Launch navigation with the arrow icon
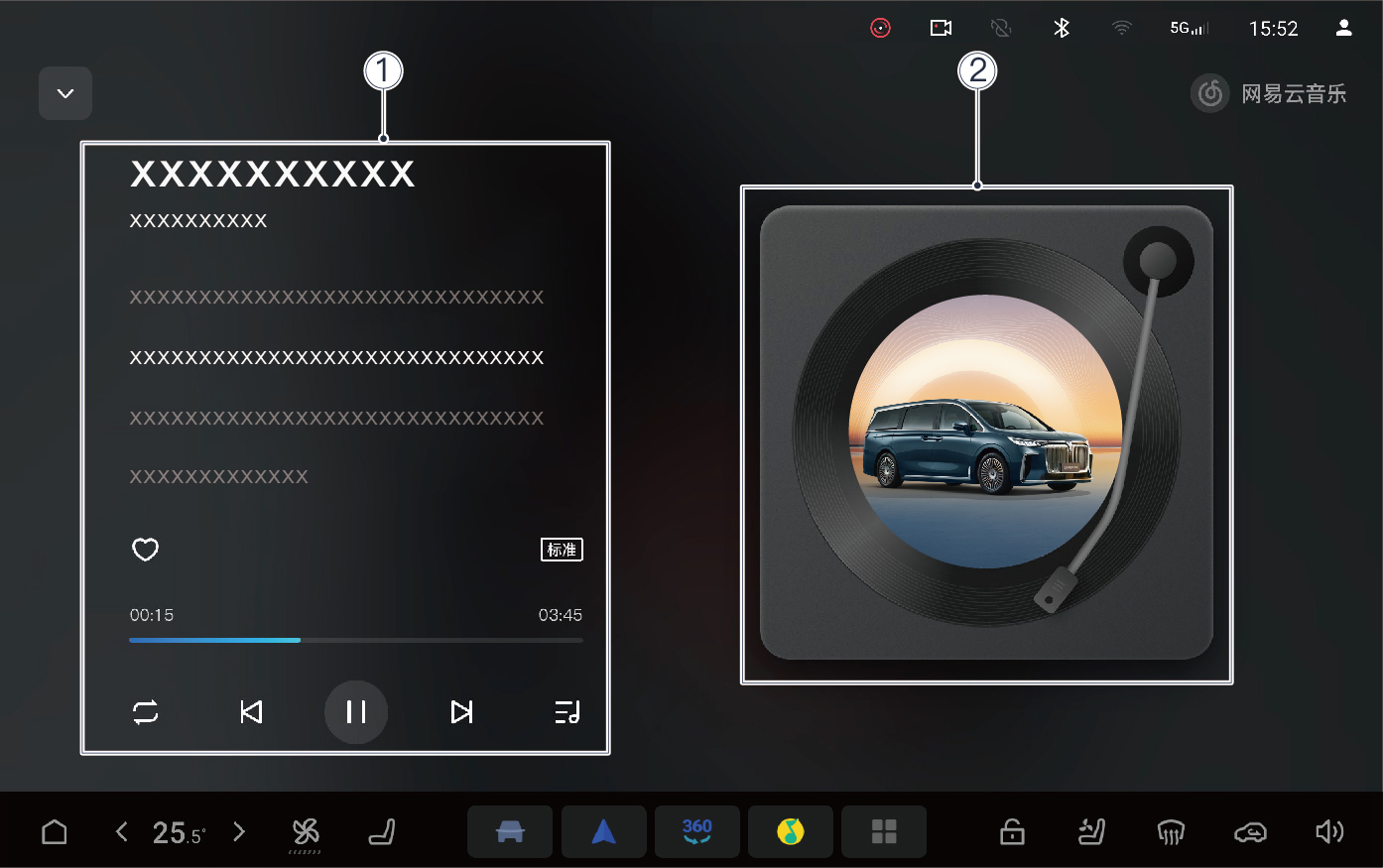 pos(603,831)
